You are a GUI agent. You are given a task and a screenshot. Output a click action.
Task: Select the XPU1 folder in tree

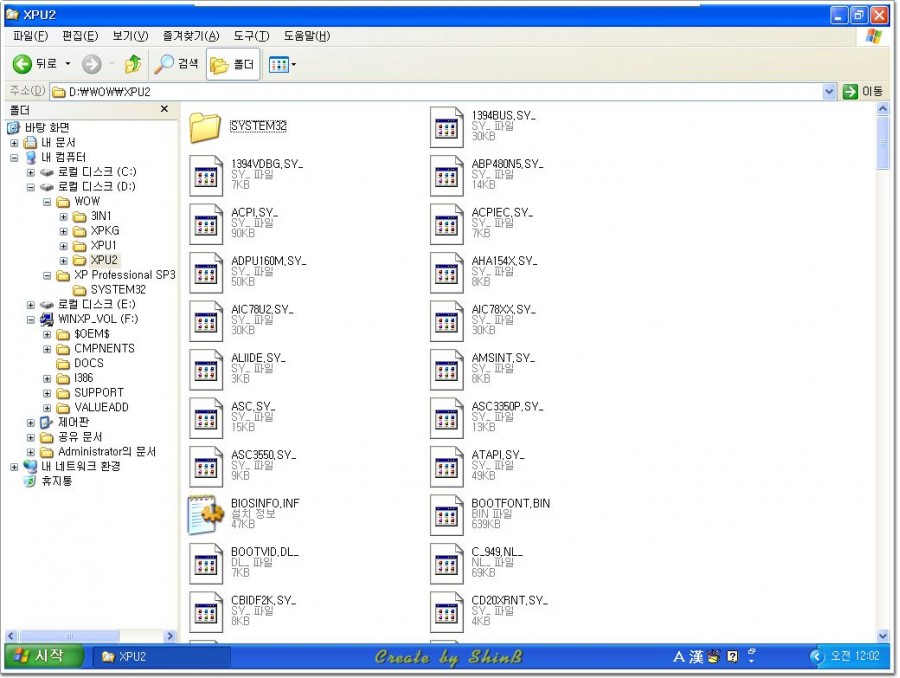(103, 246)
